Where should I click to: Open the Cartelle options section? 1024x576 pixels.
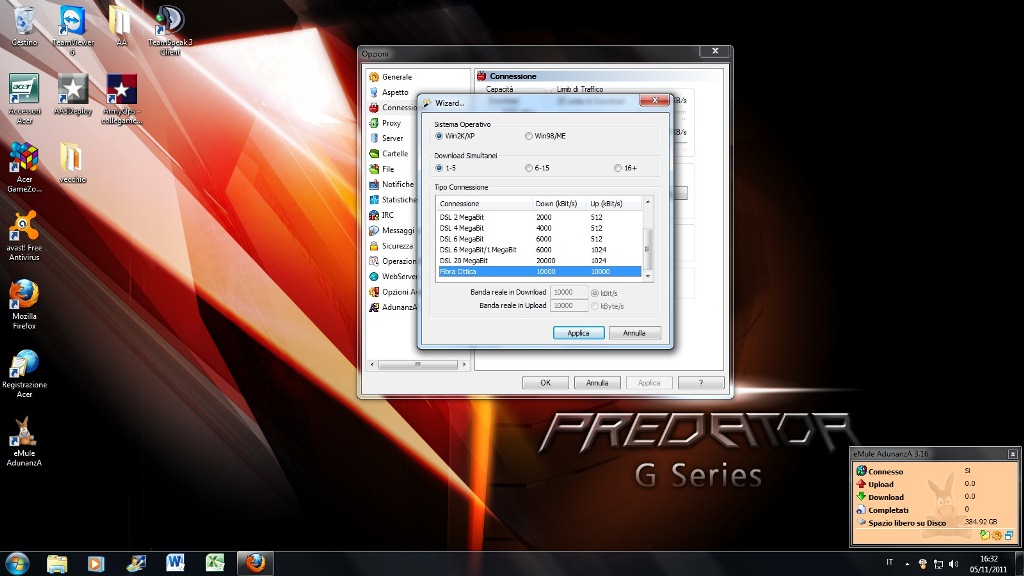click(394, 154)
